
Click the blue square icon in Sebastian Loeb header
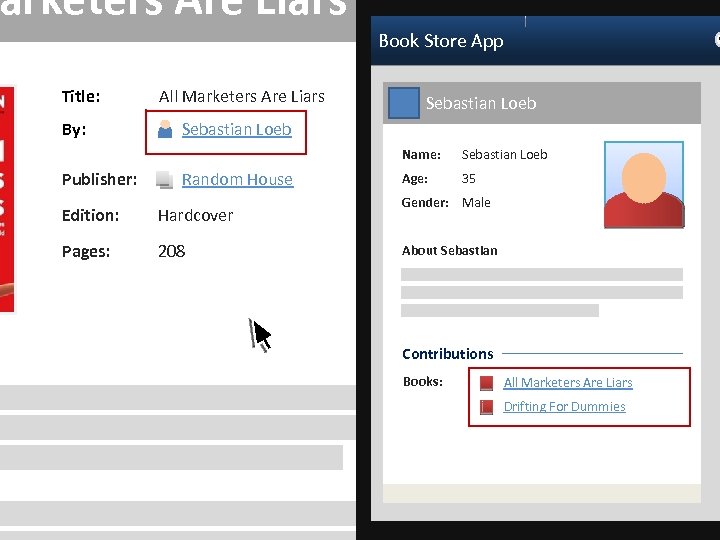coord(404,103)
